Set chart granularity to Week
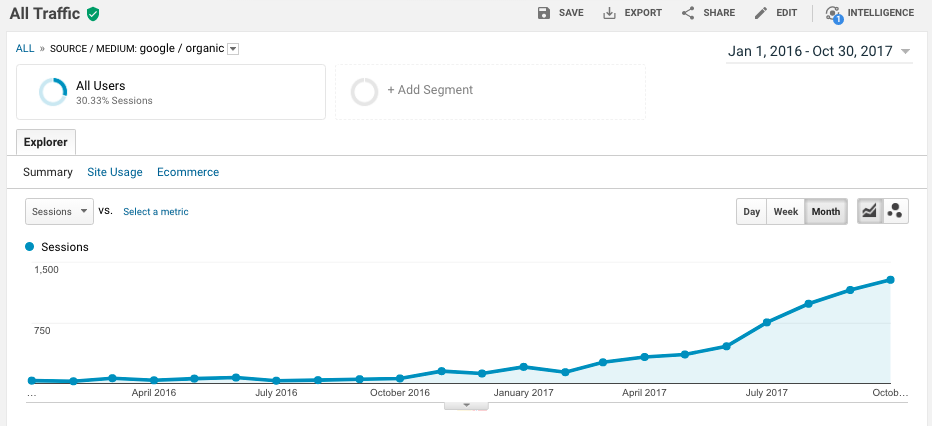The height and width of the screenshot is (426, 932). (x=785, y=212)
